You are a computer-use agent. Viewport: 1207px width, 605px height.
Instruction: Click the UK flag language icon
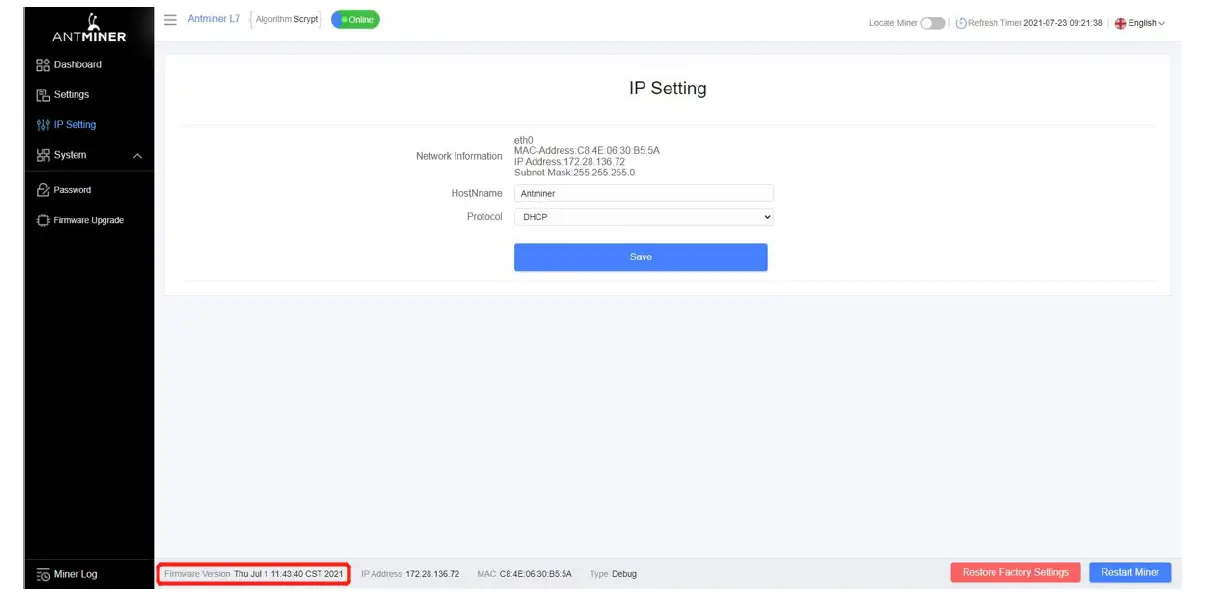(1120, 23)
